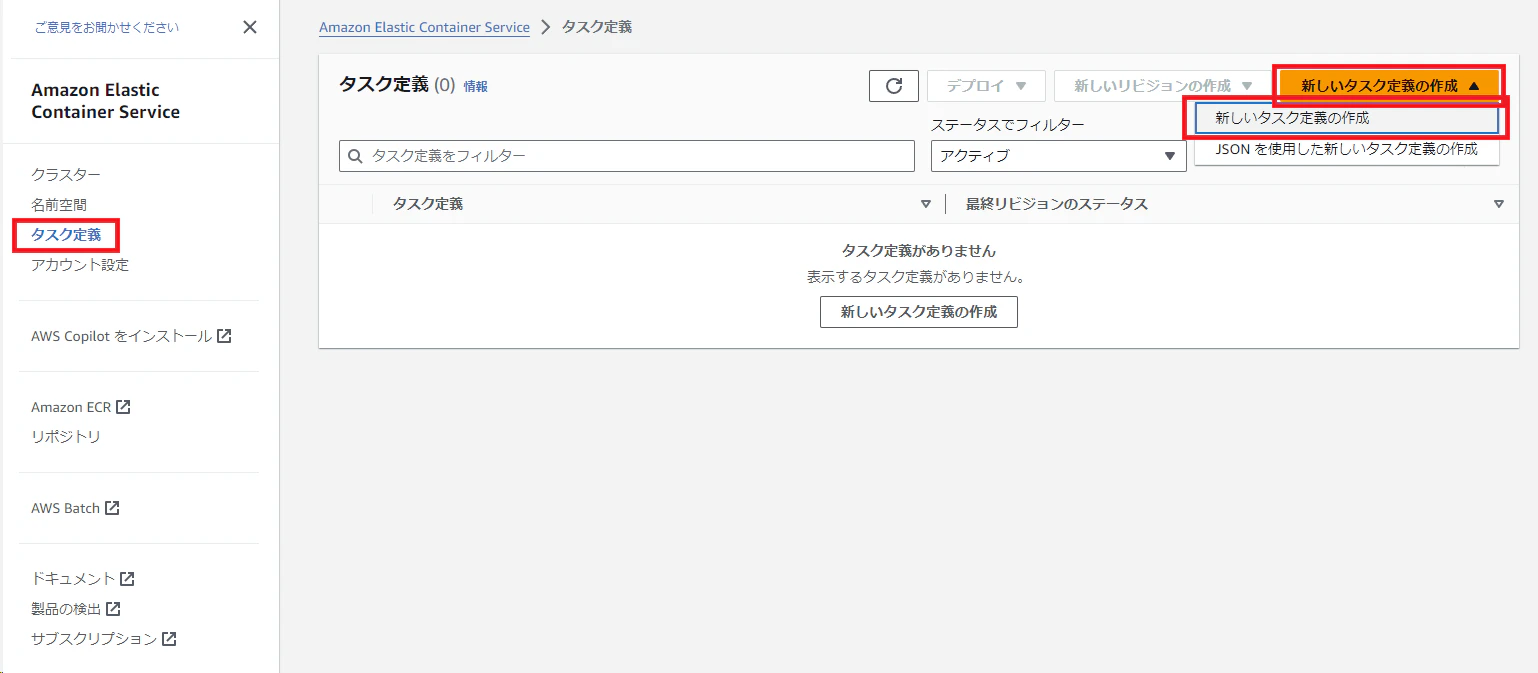The height and width of the screenshot is (673, 1538).
Task: Click external link icon beside Amazon ECR
Action: (123, 407)
